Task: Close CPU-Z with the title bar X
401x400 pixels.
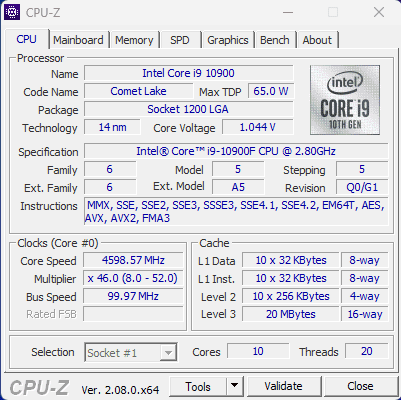Action: (379, 13)
